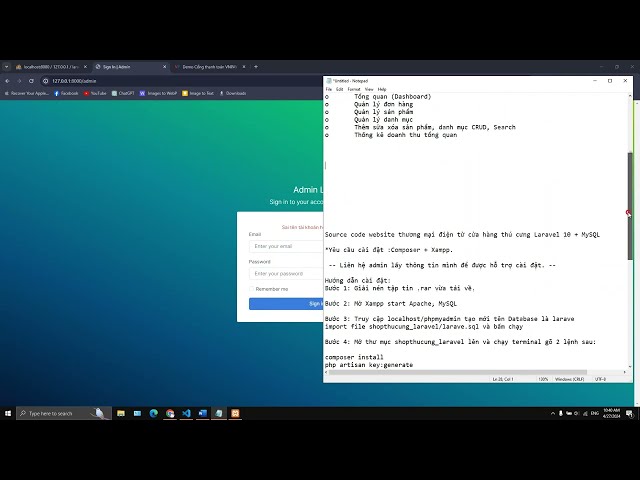Click the 100% zoom status bar entry
This screenshot has width=640, height=480.
(543, 379)
